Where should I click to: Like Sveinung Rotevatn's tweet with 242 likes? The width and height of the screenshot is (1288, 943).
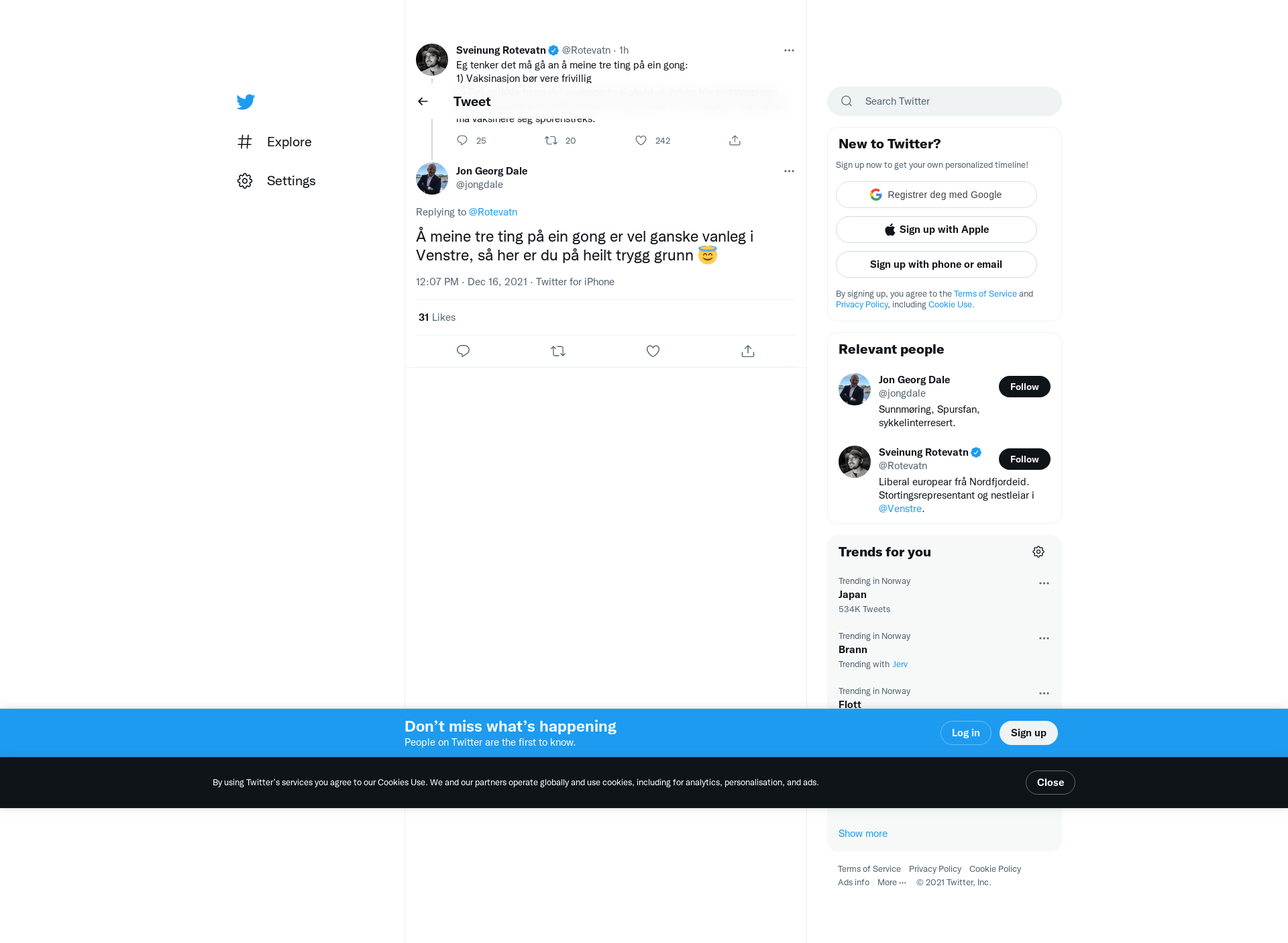coord(641,140)
